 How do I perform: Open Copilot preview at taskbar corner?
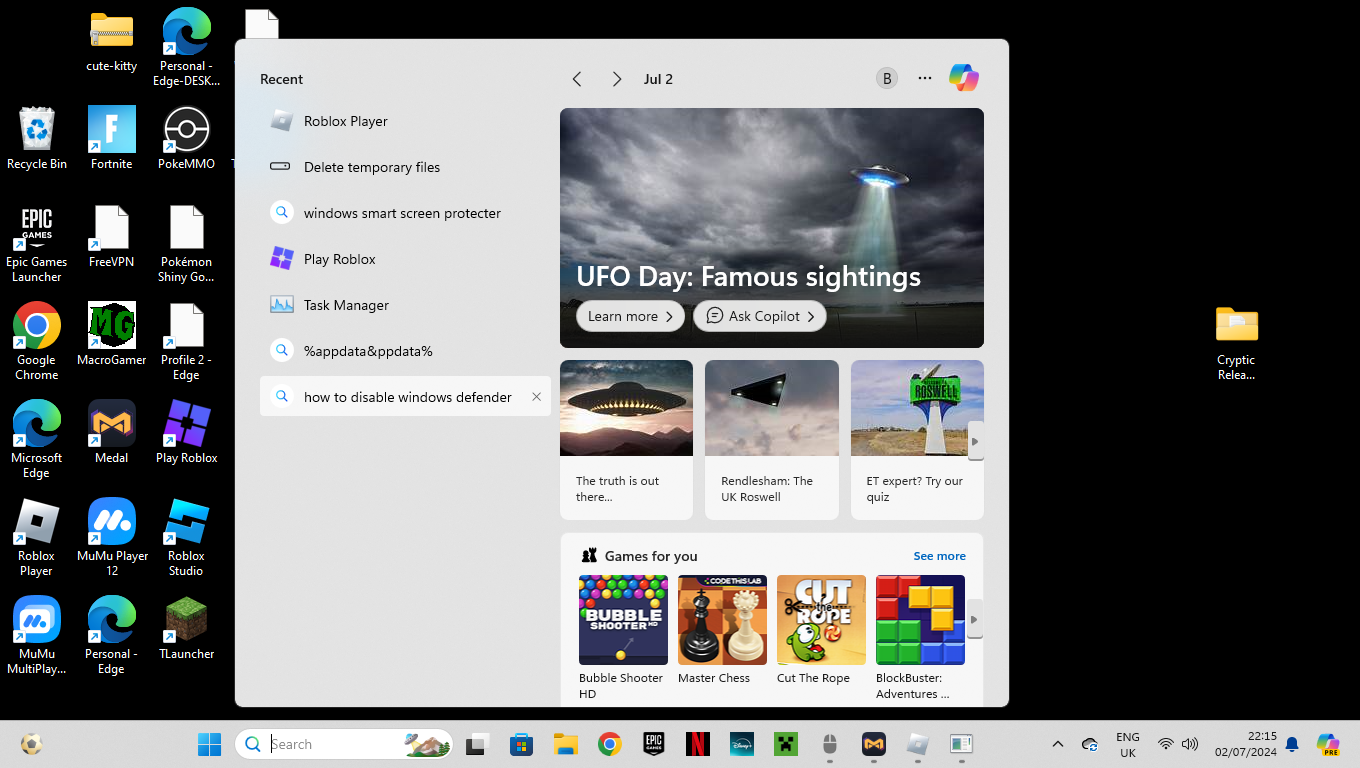[x=1328, y=744]
